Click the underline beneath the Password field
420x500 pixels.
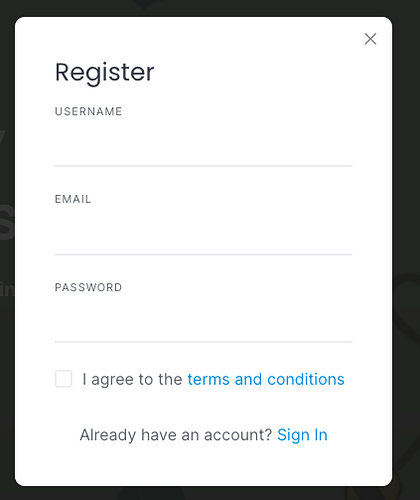(x=203, y=342)
